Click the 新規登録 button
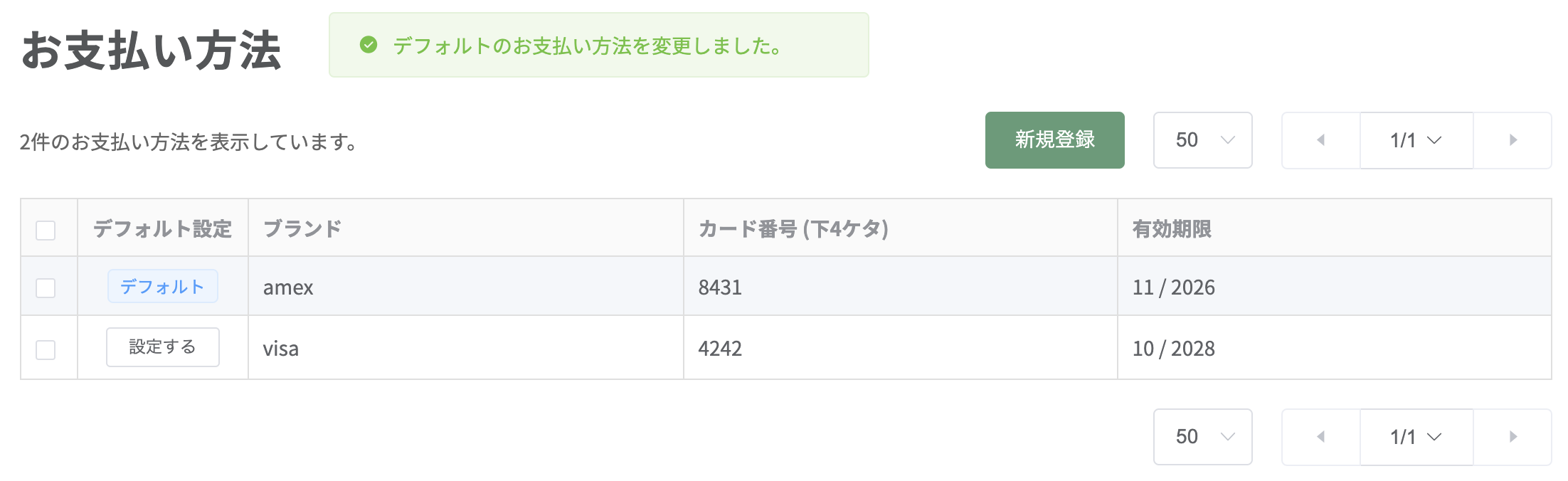The width and height of the screenshot is (1568, 481). (1055, 140)
